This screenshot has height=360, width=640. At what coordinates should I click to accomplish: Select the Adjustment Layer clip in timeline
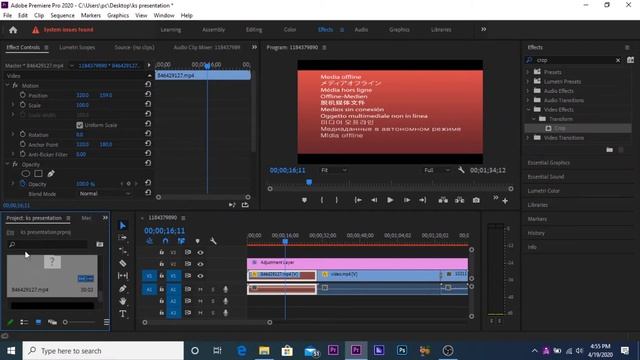(358, 262)
